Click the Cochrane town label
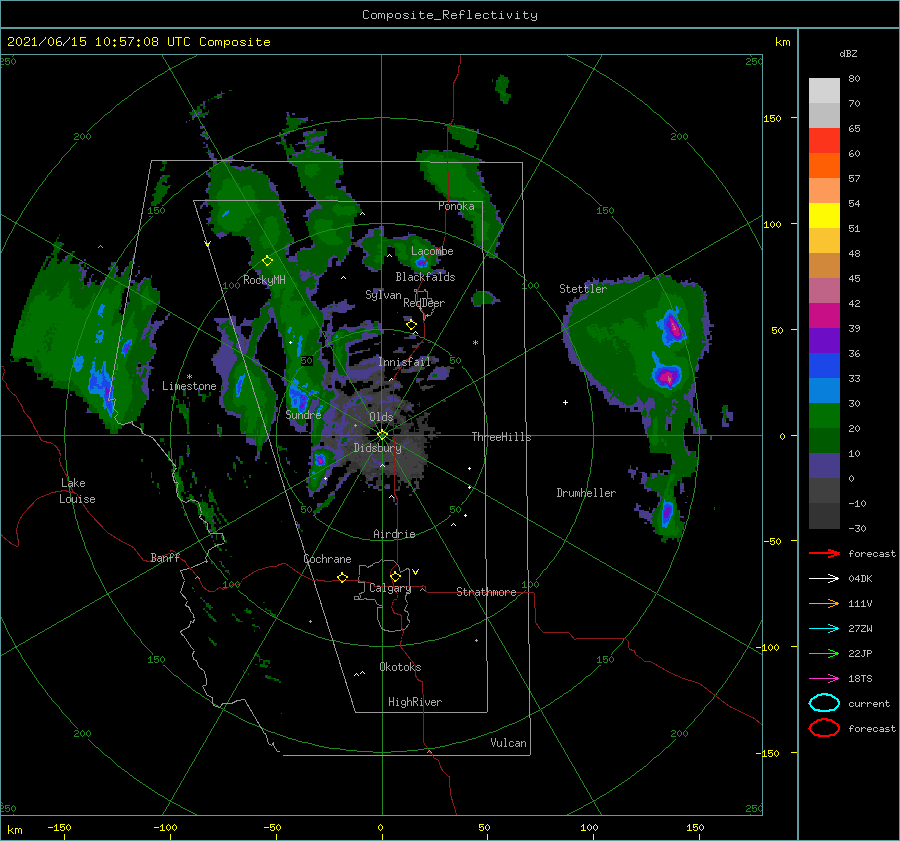Image resolution: width=900 pixels, height=841 pixels. point(327,559)
